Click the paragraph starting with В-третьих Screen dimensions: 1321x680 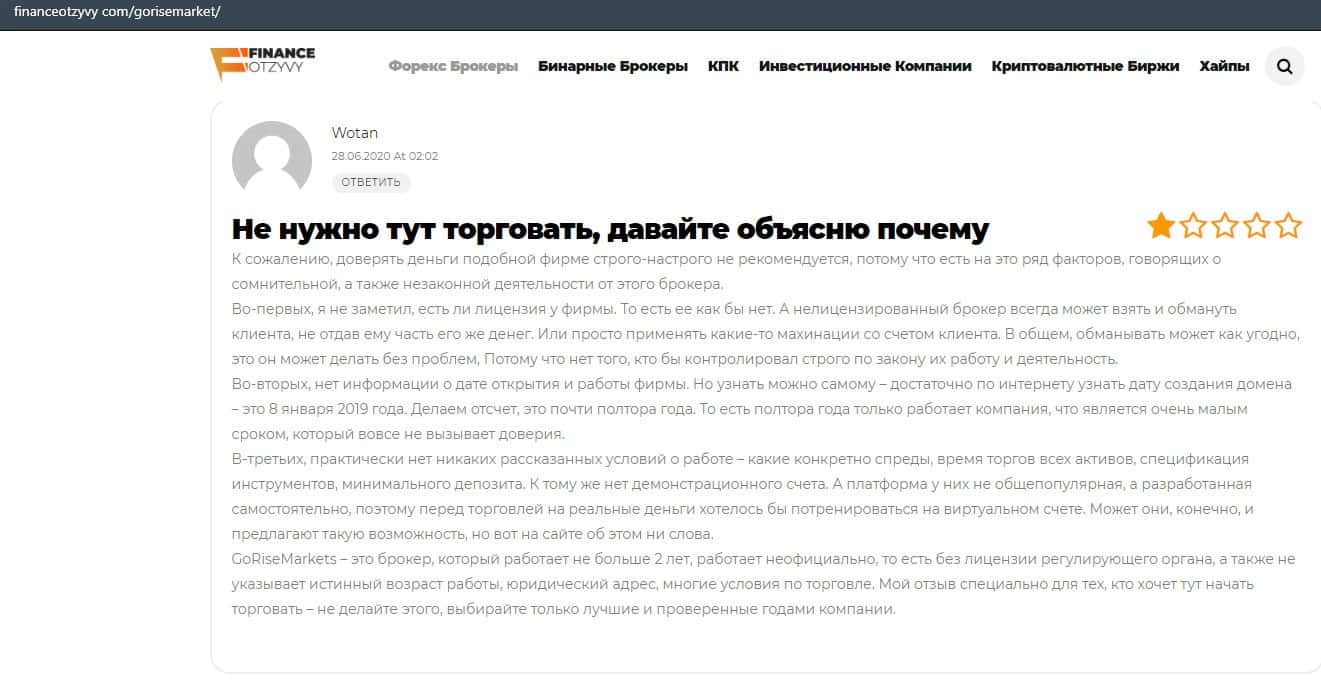pyautogui.click(x=743, y=496)
